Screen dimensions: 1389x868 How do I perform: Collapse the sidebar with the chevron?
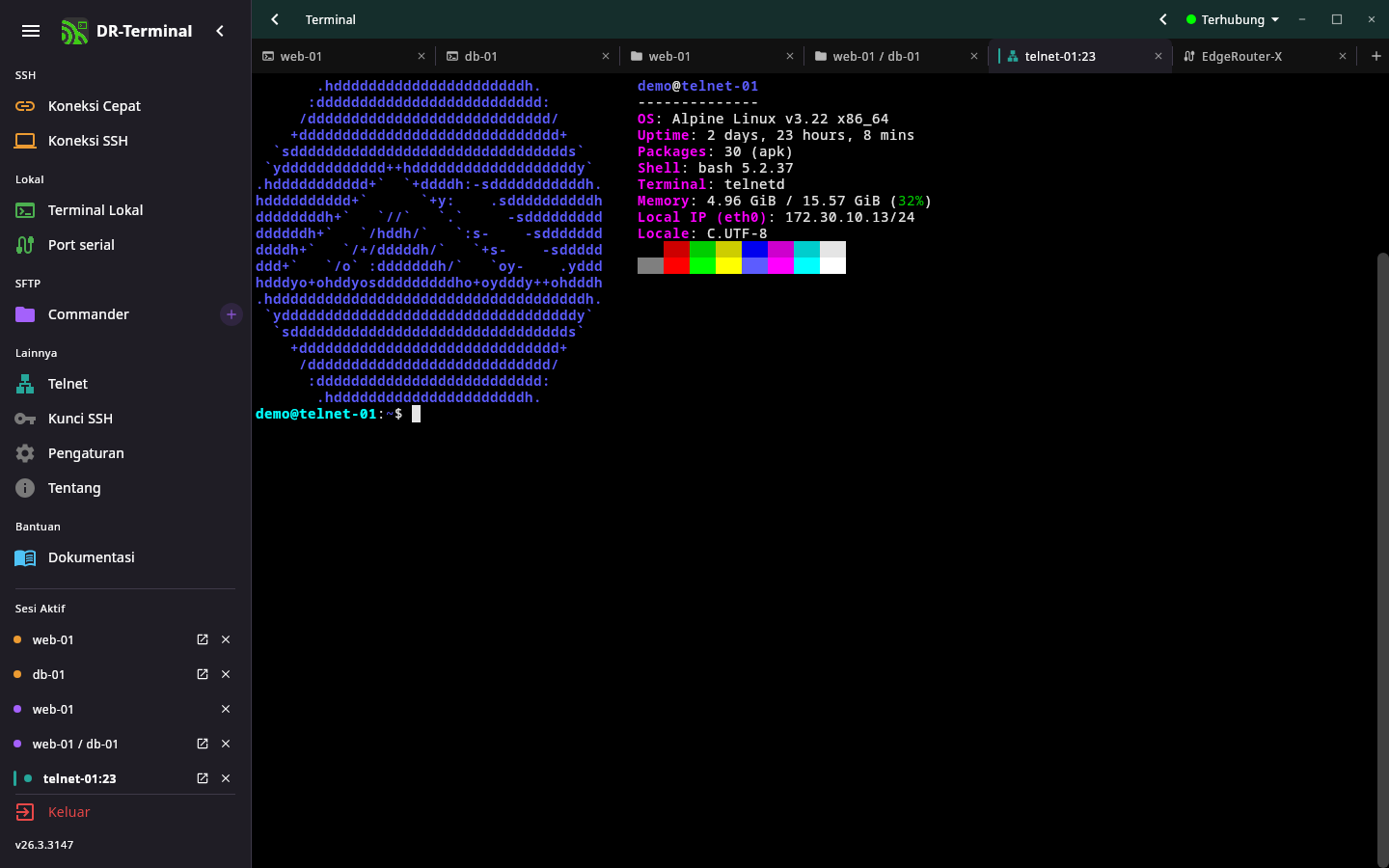(x=220, y=31)
